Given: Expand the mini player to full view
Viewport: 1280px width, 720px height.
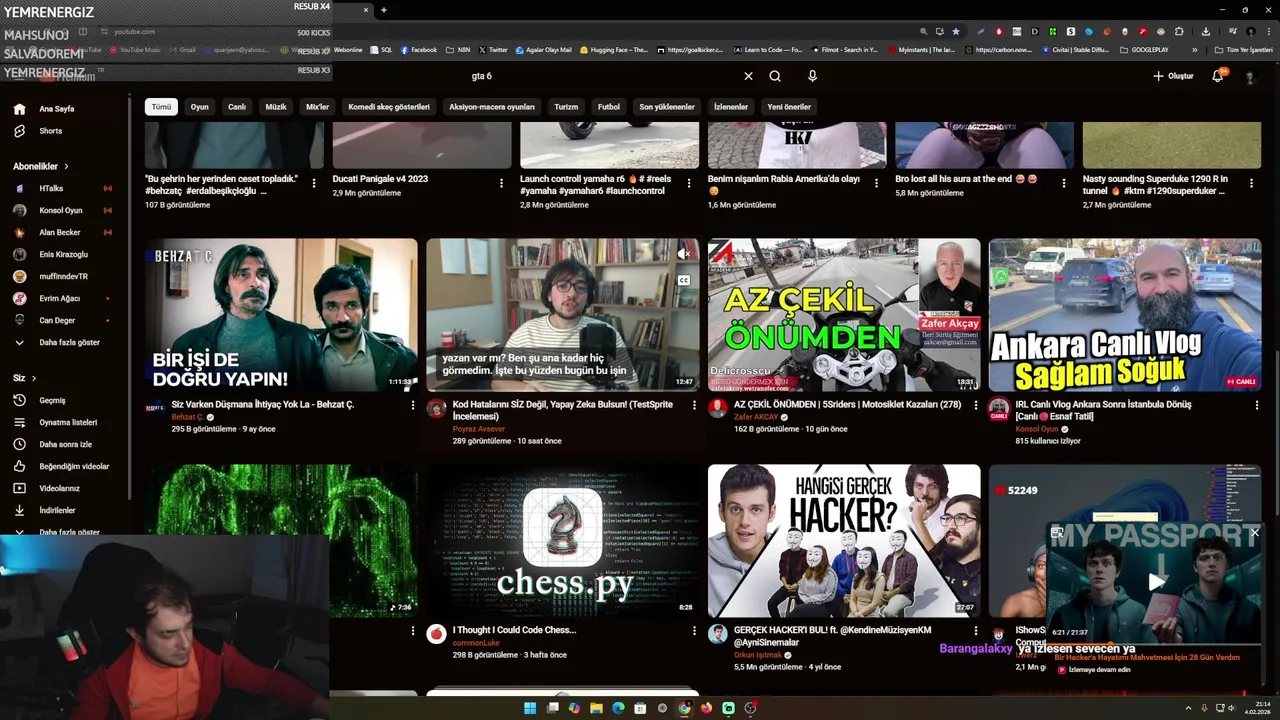Looking at the screenshot, I should click(x=1058, y=533).
